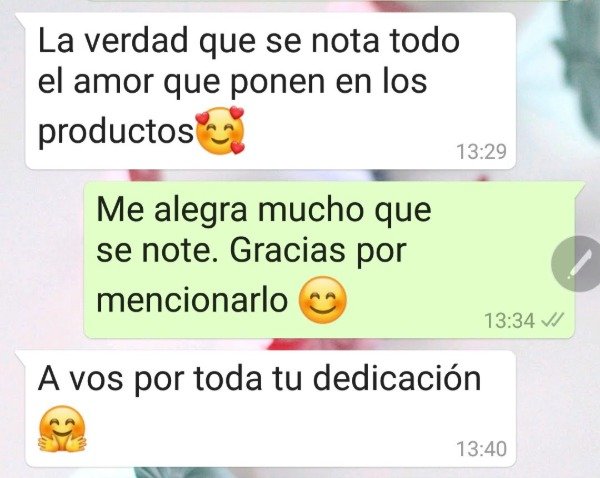Viewport: 600px width, 478px height.
Task: Select message A vos por toda
Action: (270, 408)
